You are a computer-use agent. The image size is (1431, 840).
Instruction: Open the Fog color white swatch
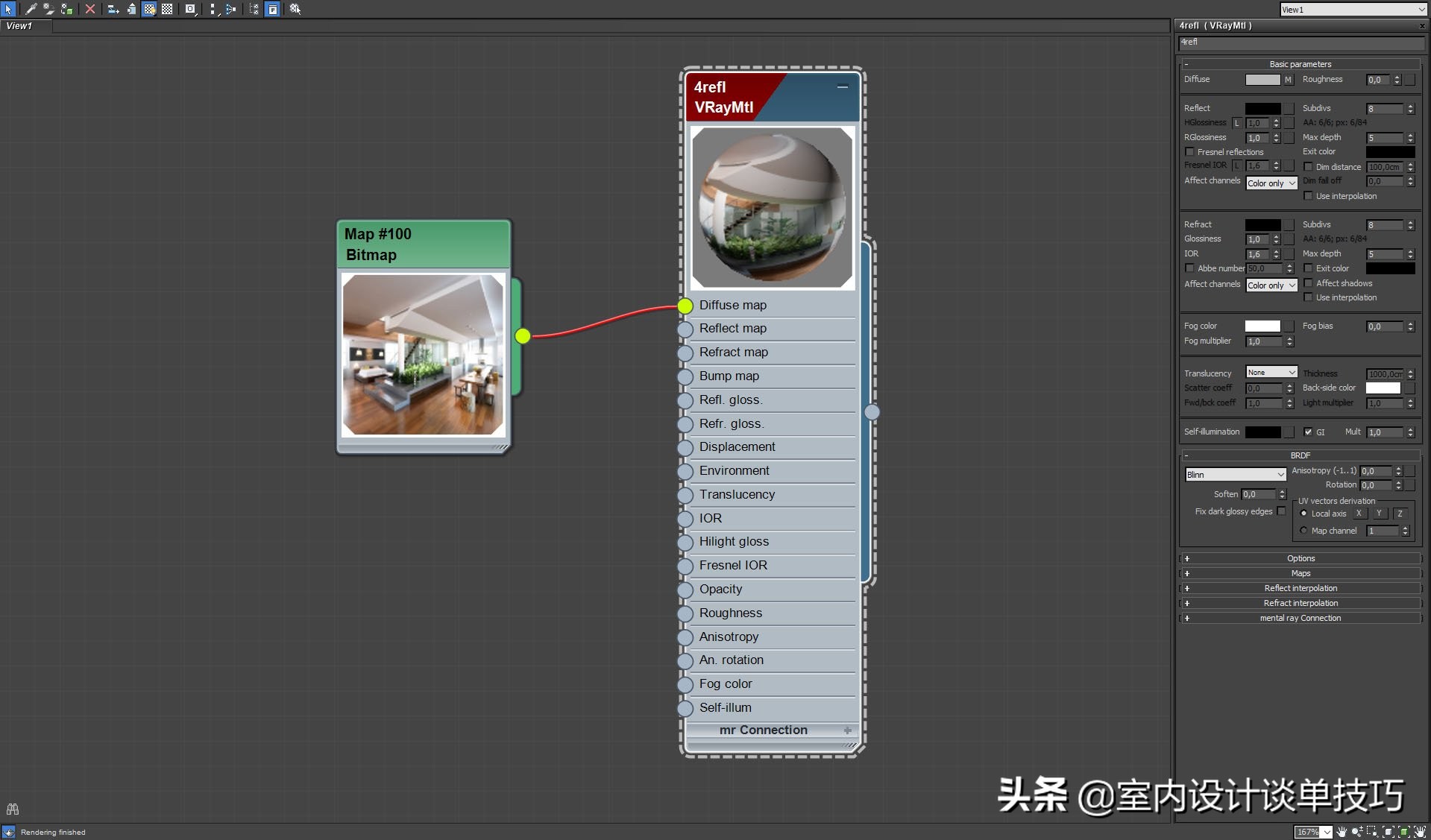(x=1262, y=326)
